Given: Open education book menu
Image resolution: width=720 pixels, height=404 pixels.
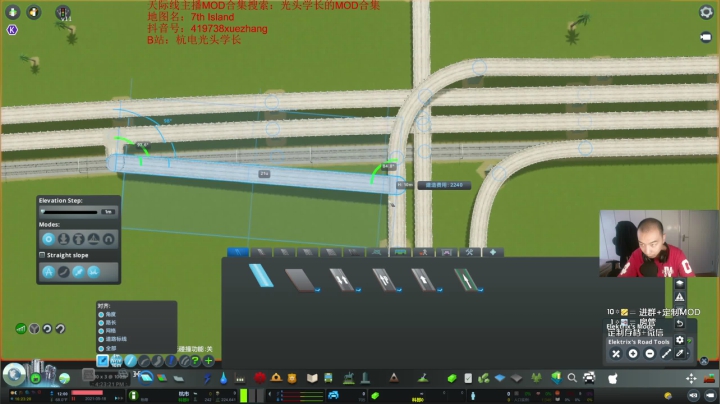Looking at the screenshot, I should [x=312, y=378].
